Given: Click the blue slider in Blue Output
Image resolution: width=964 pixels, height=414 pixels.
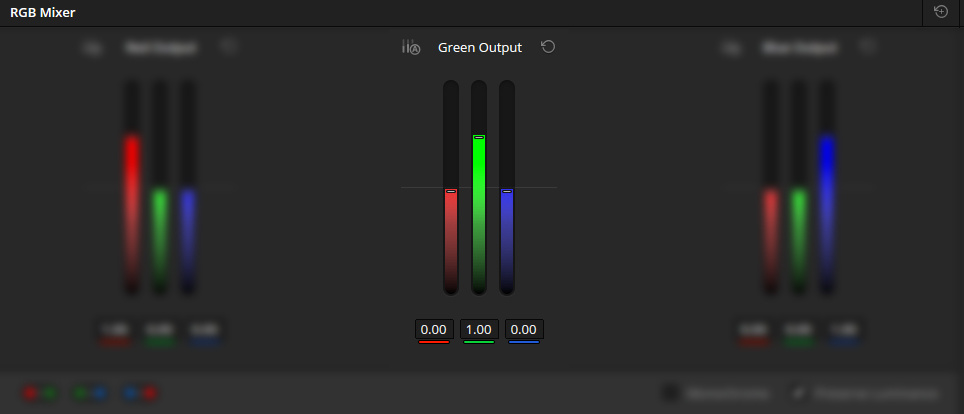Looking at the screenshot, I should click(x=827, y=188).
